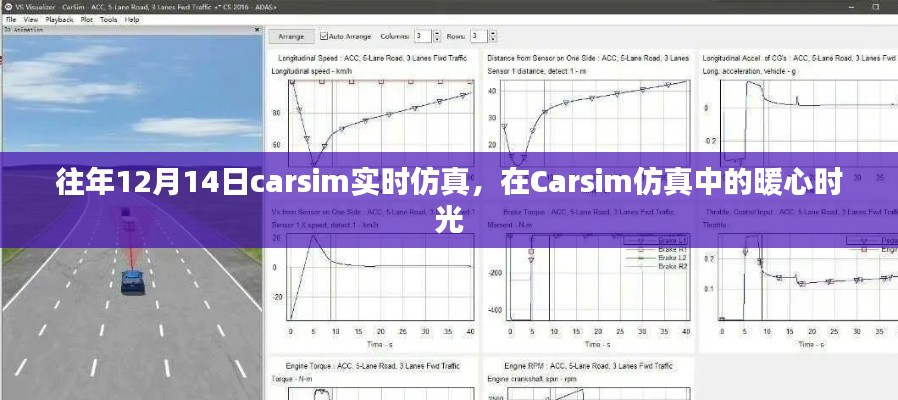Image resolution: width=898 pixels, height=400 pixels.
Task: Click inside the Rows number field
Action: click(476, 36)
